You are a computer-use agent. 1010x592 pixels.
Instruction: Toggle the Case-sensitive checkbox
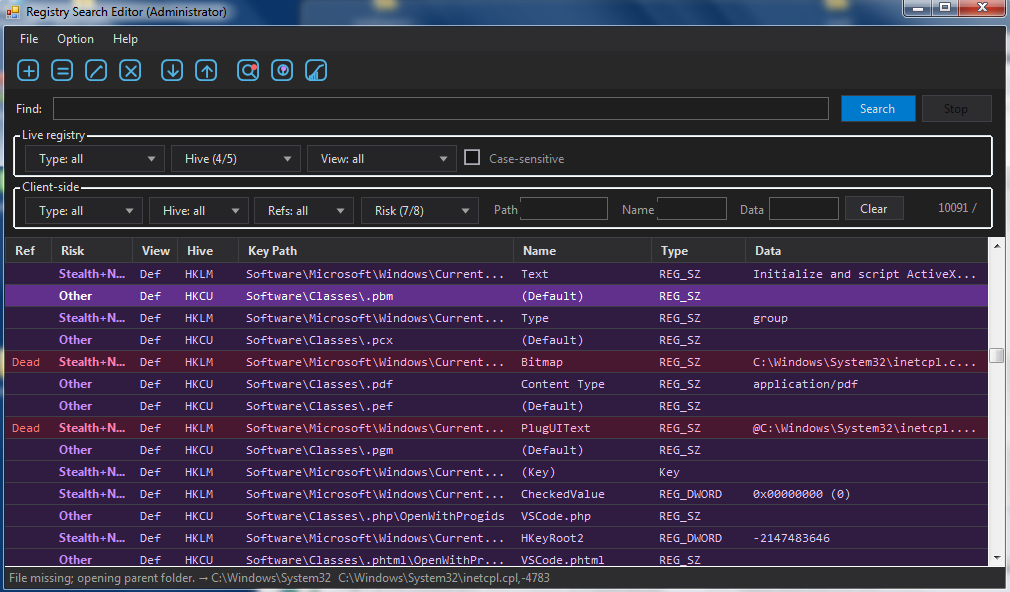click(472, 157)
